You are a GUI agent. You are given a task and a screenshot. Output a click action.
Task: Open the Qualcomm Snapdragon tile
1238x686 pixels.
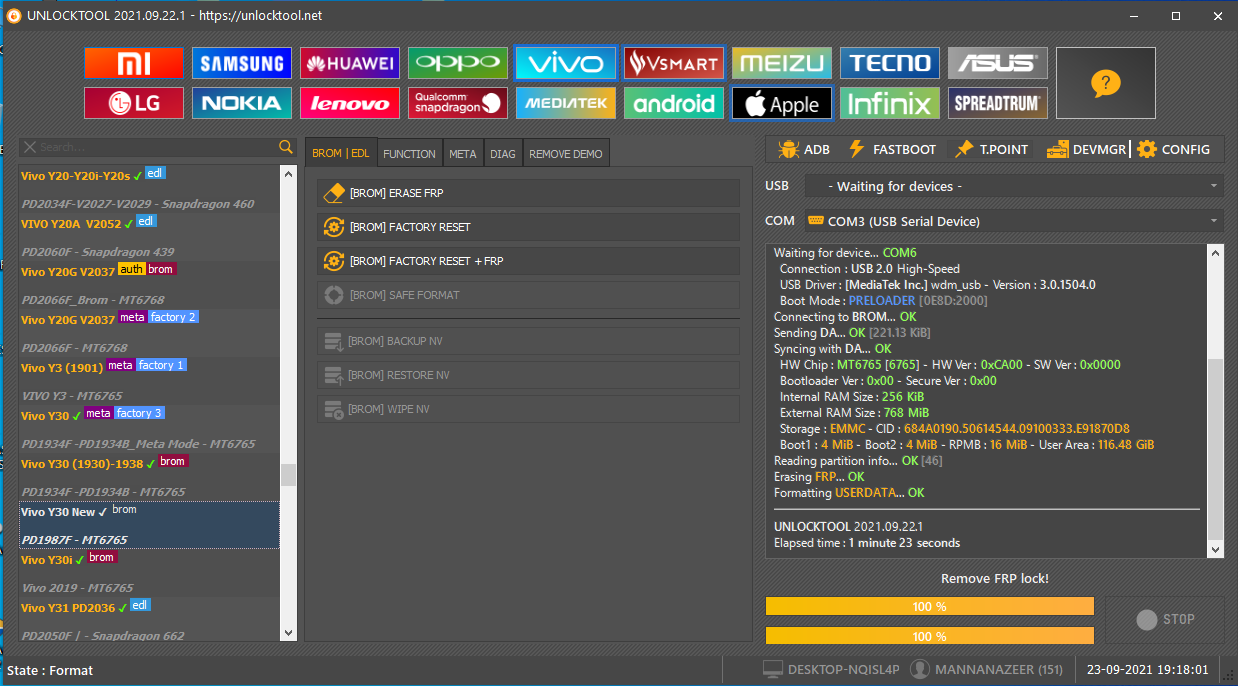coord(458,103)
